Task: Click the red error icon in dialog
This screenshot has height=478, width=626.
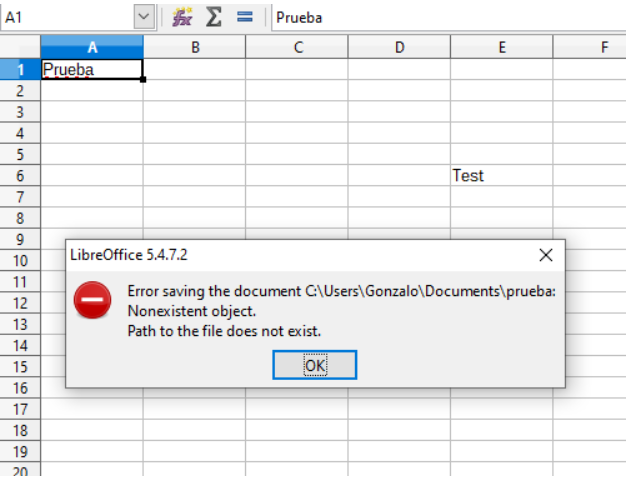Action: [x=93, y=301]
